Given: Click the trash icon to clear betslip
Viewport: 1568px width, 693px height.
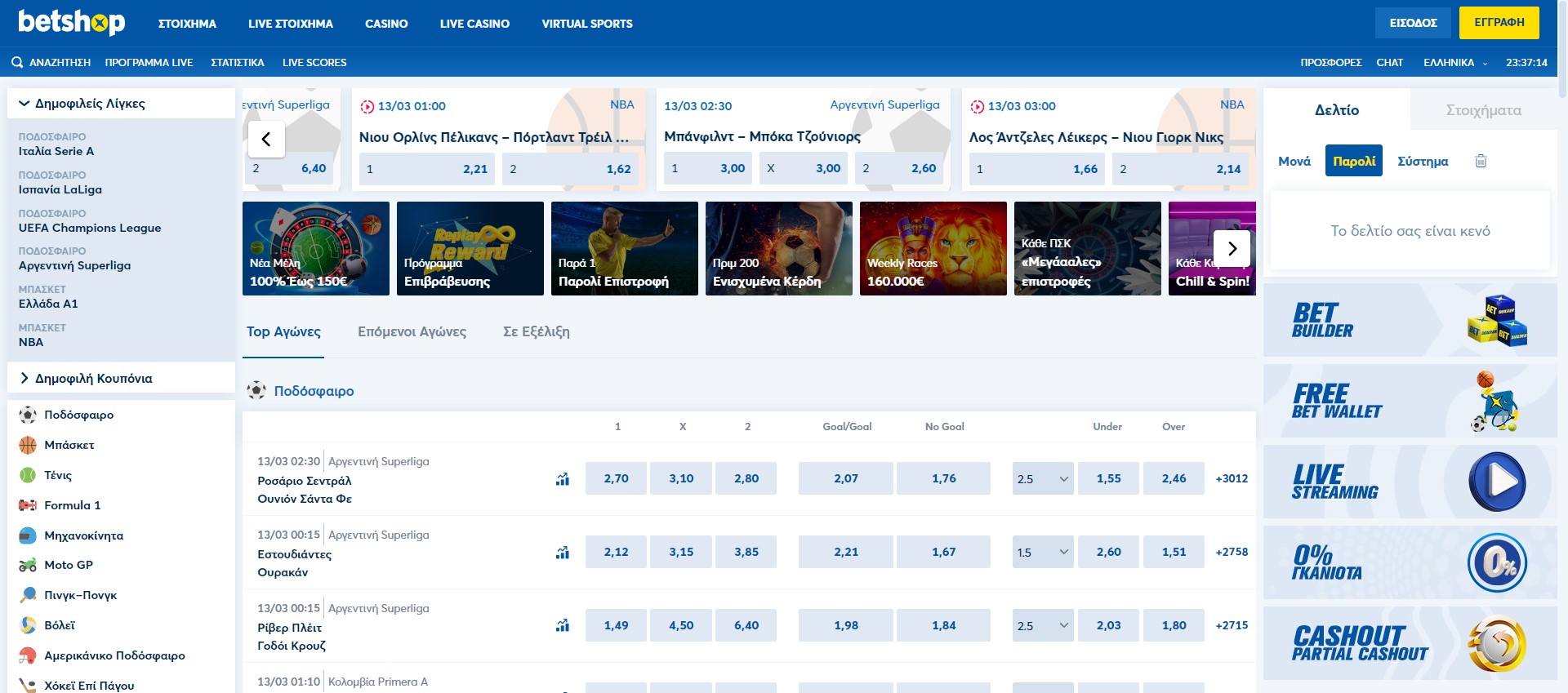Looking at the screenshot, I should coord(1481,161).
